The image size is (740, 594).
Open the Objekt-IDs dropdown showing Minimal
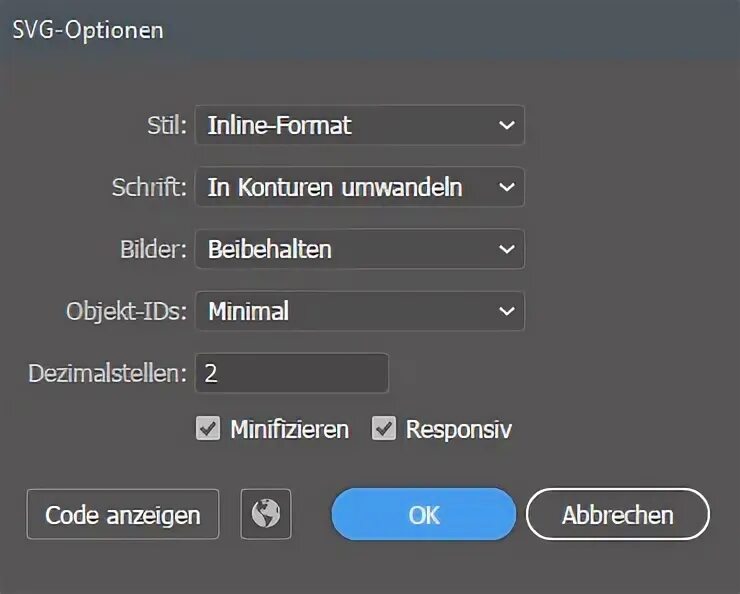pos(358,311)
